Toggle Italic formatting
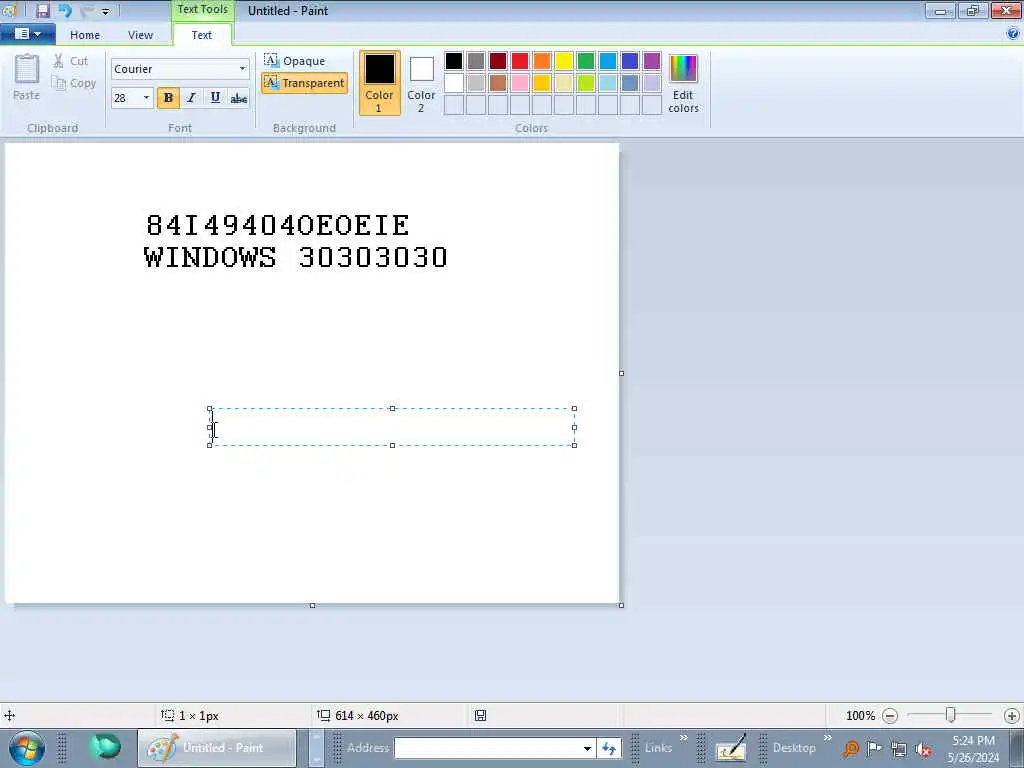 191,98
